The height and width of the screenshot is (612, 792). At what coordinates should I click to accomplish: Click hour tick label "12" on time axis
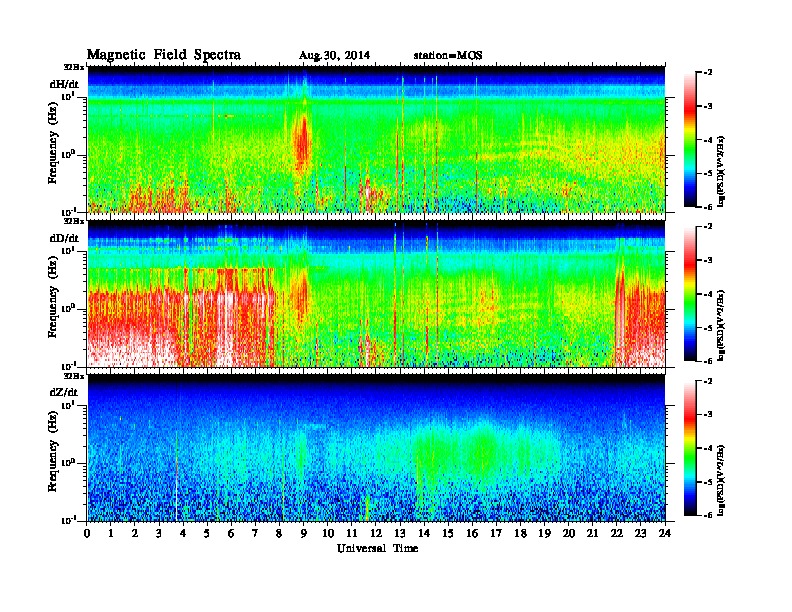click(376, 533)
